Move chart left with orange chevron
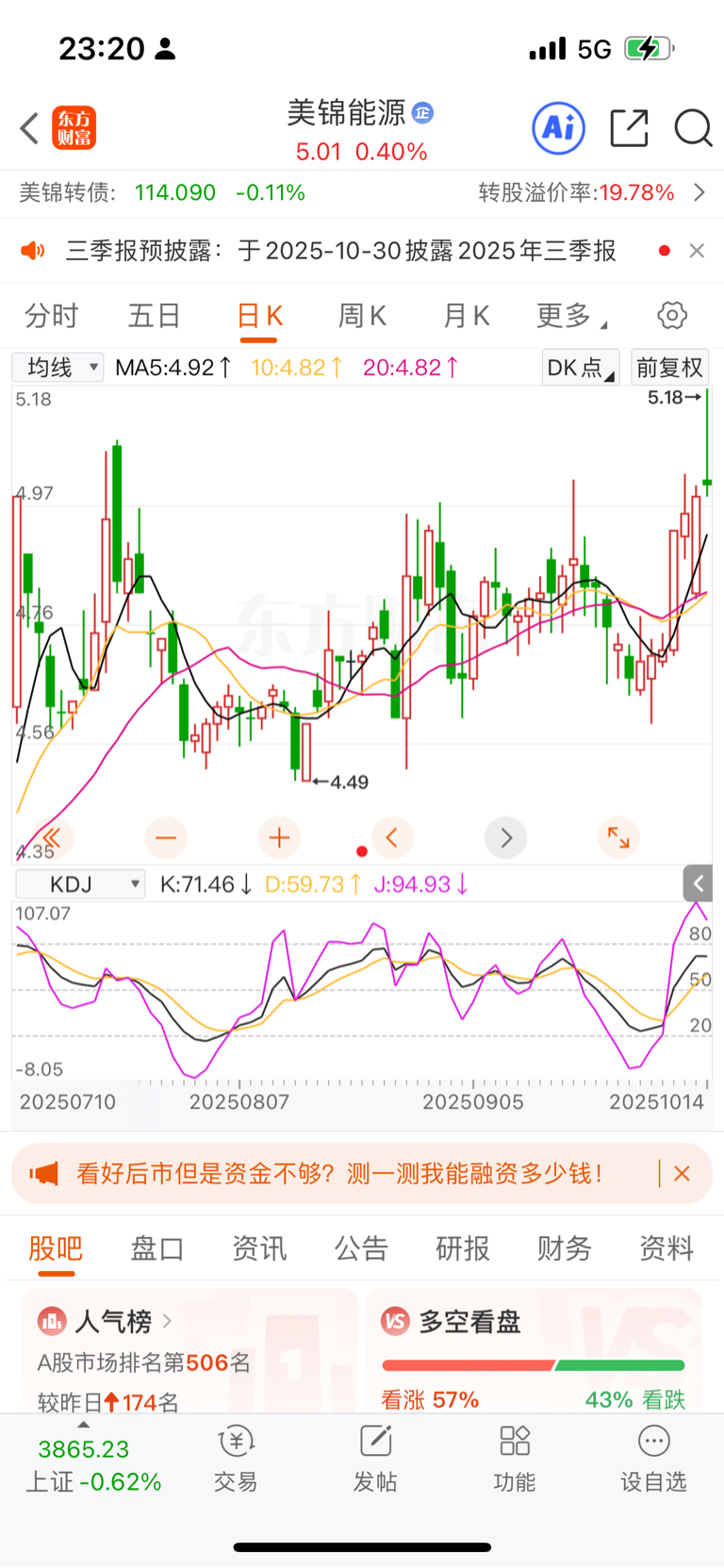This screenshot has width=724, height=1568. 392,837
